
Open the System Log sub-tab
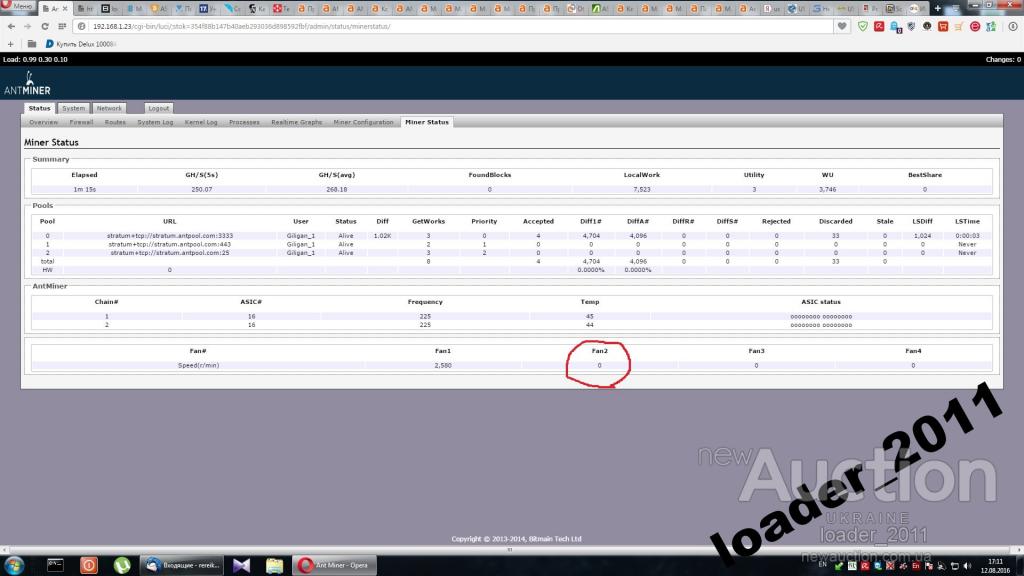[155, 122]
